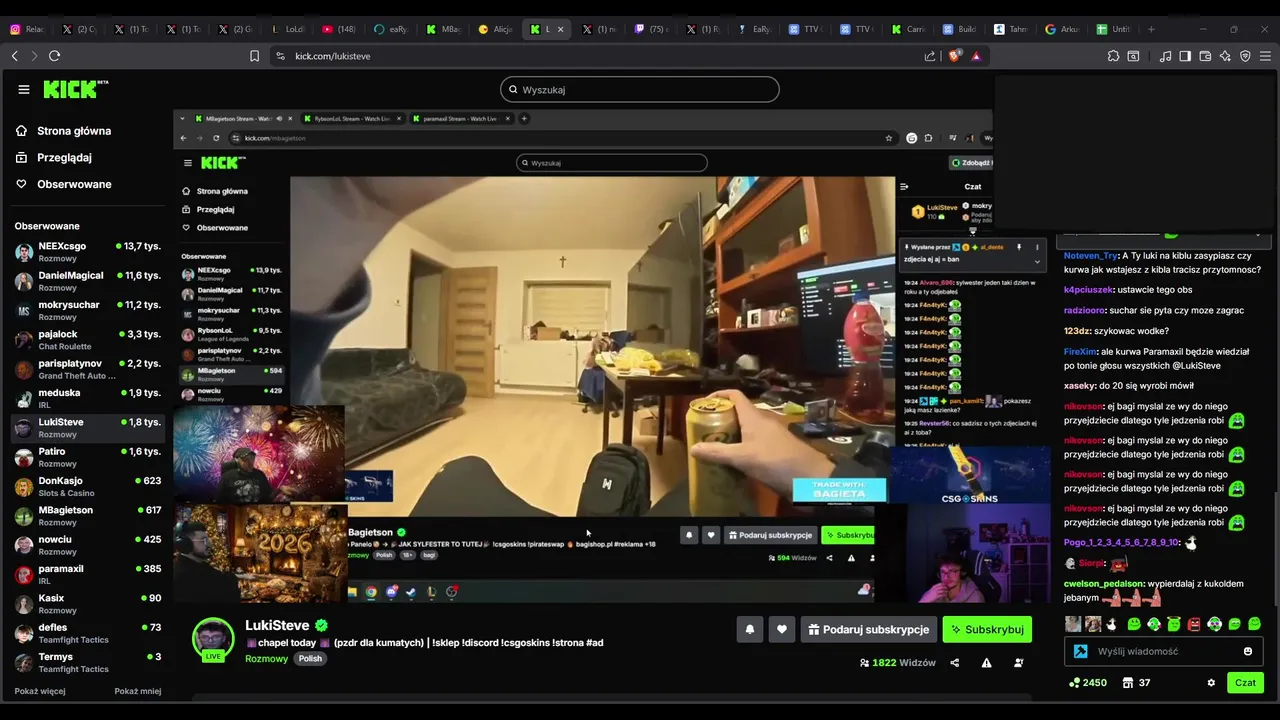Viewport: 1280px width, 720px height.
Task: Click the Kick logo
Action: pos(75,89)
